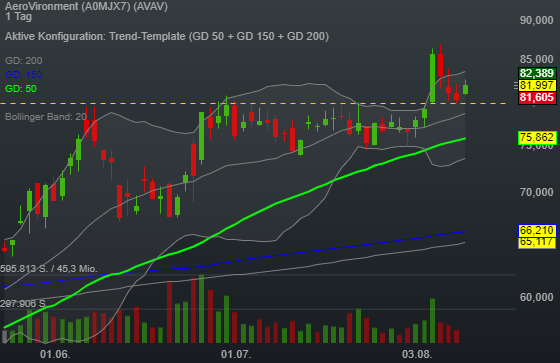Click the 90,000 price axis label
This screenshot has width=560, height=363.
[x=536, y=20]
